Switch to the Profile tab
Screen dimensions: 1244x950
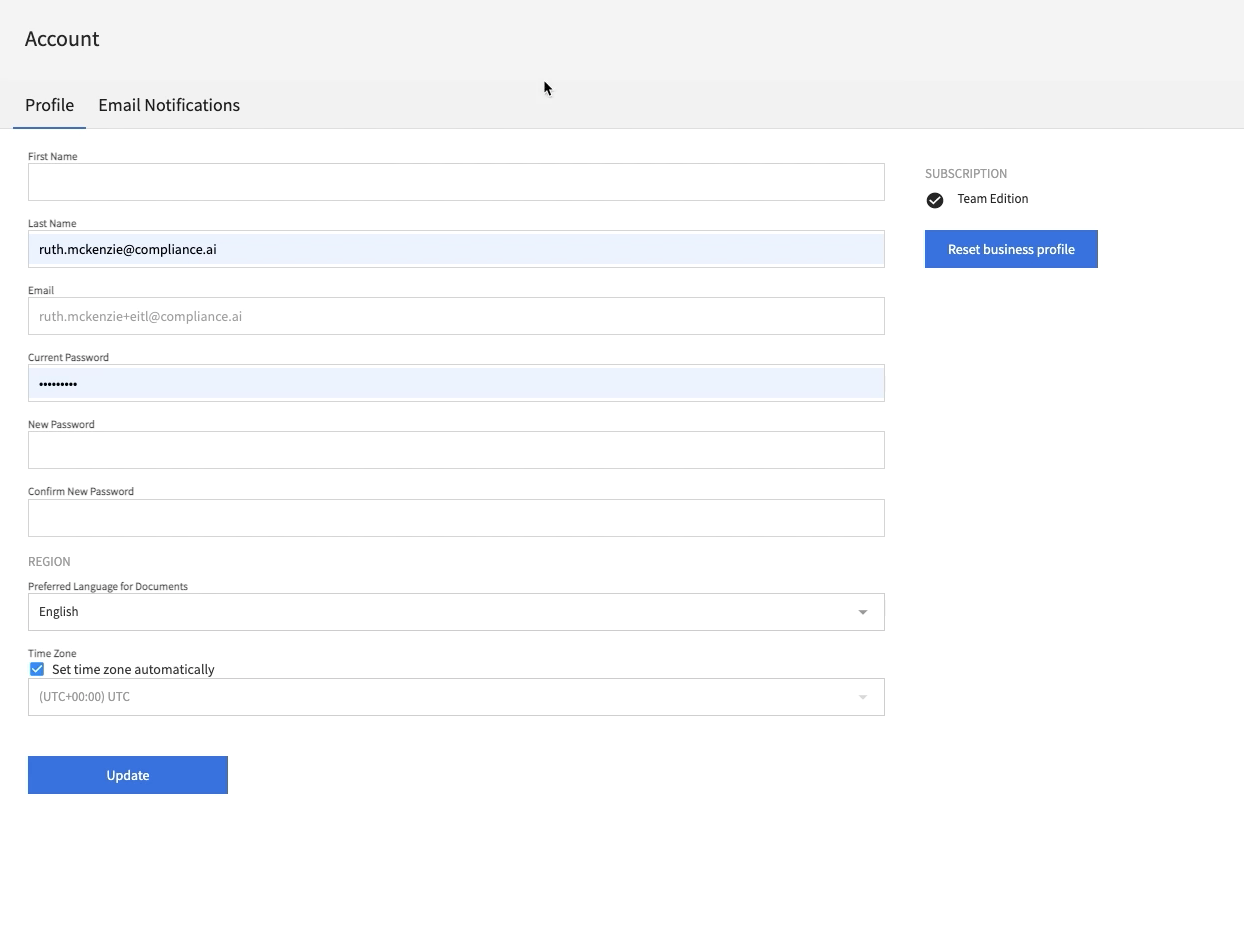(x=49, y=105)
